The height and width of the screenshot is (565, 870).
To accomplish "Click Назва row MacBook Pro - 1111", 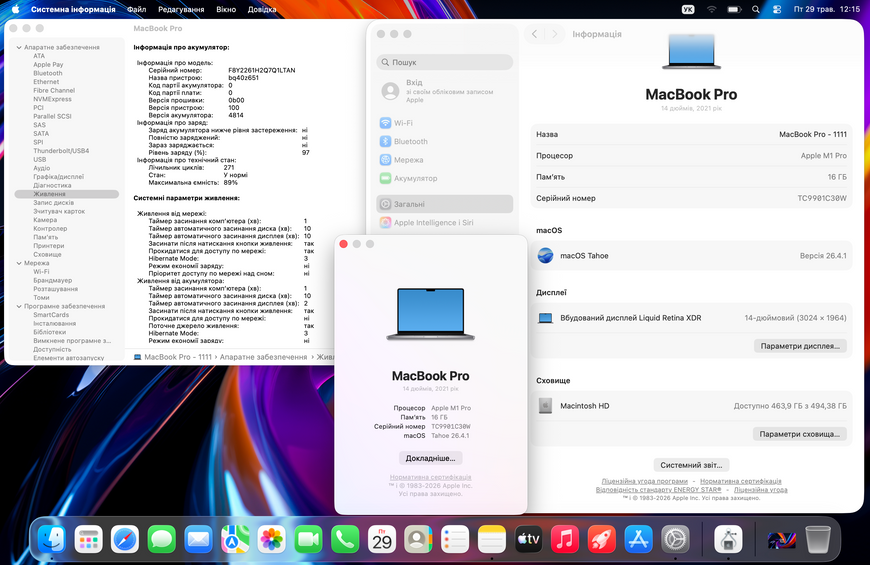I will click(691, 134).
